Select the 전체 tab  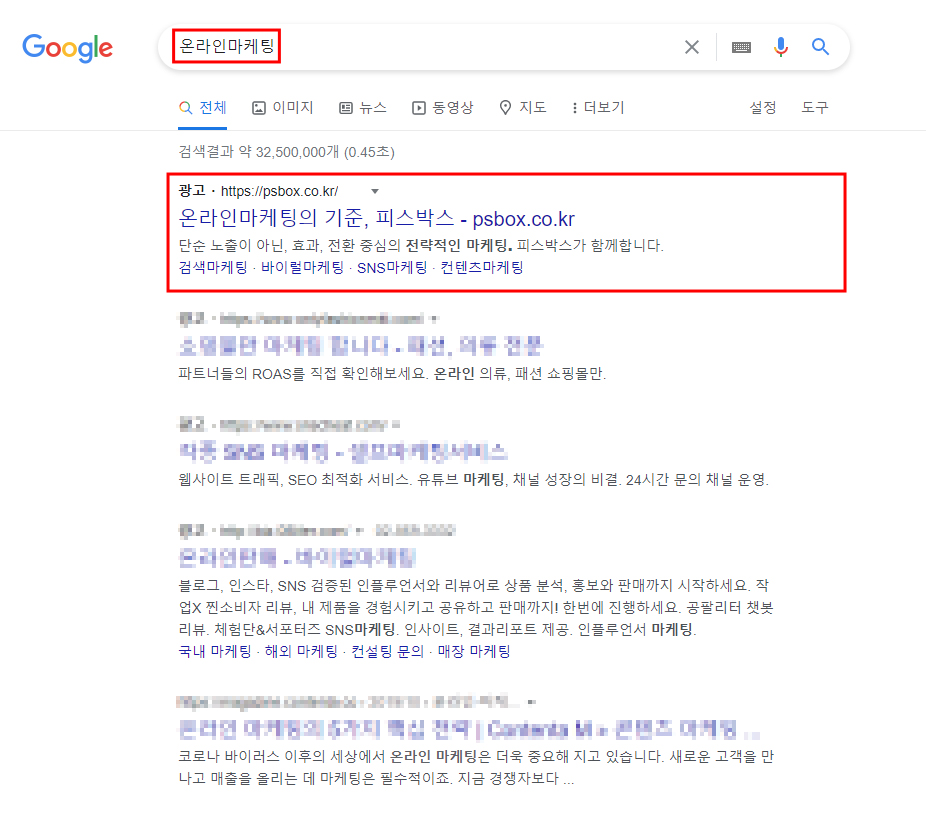pos(203,107)
